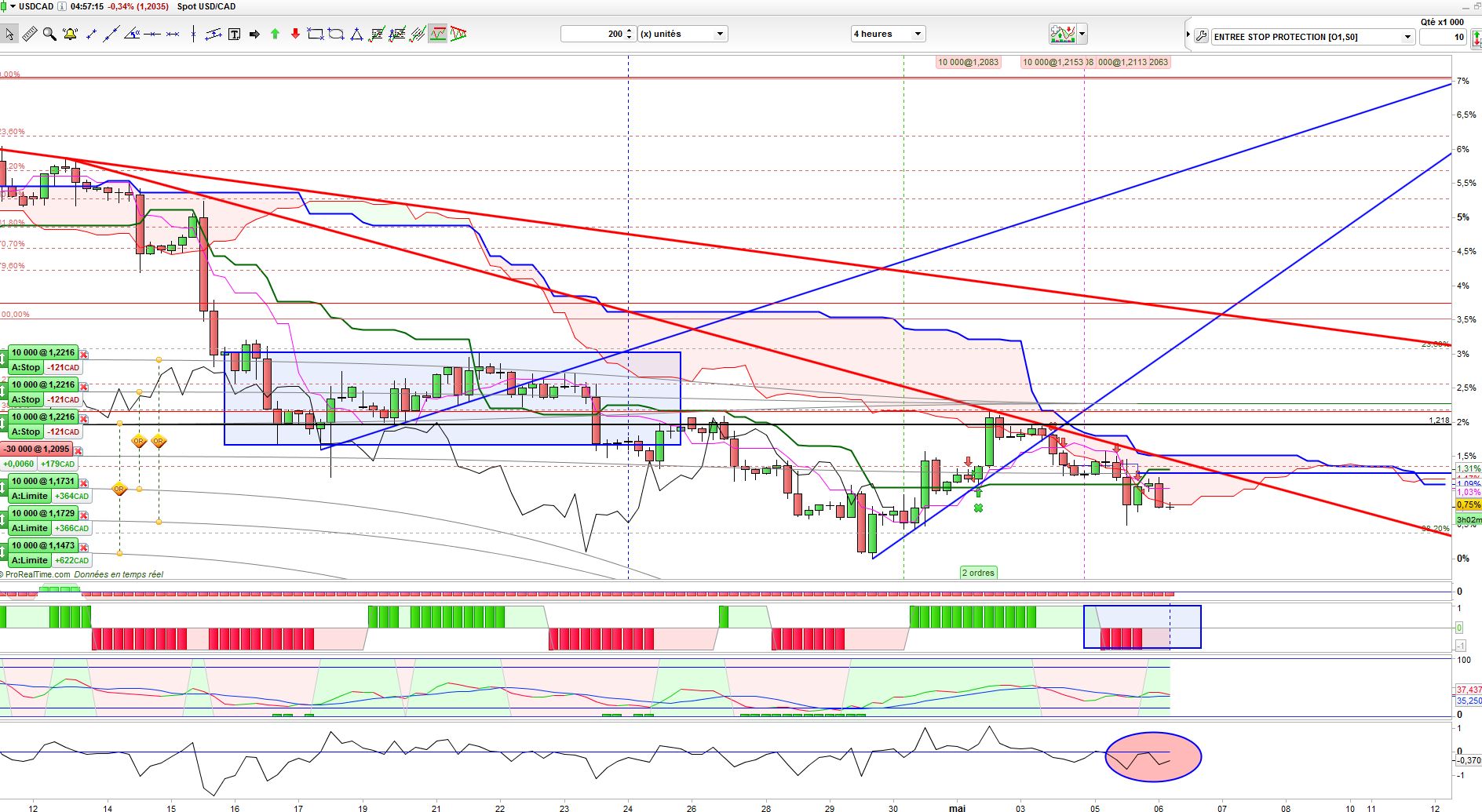Select the ruler measuring tool
The image size is (1482, 812).
tap(29, 34)
